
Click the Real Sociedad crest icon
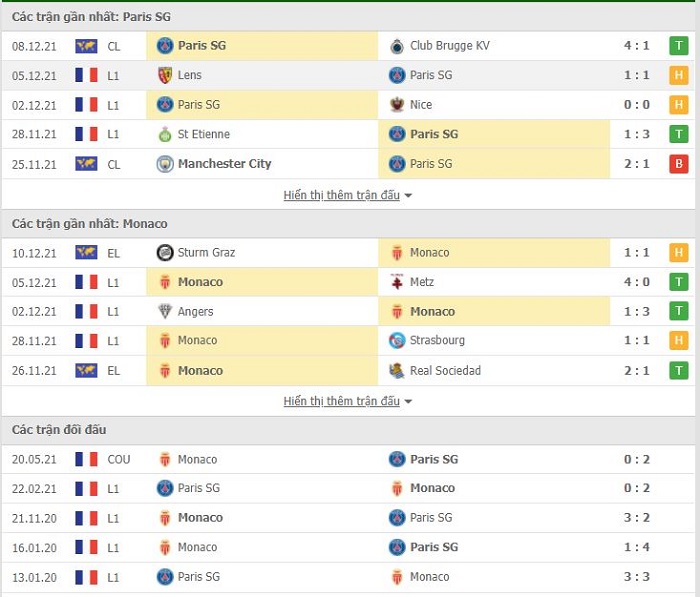[x=396, y=371]
